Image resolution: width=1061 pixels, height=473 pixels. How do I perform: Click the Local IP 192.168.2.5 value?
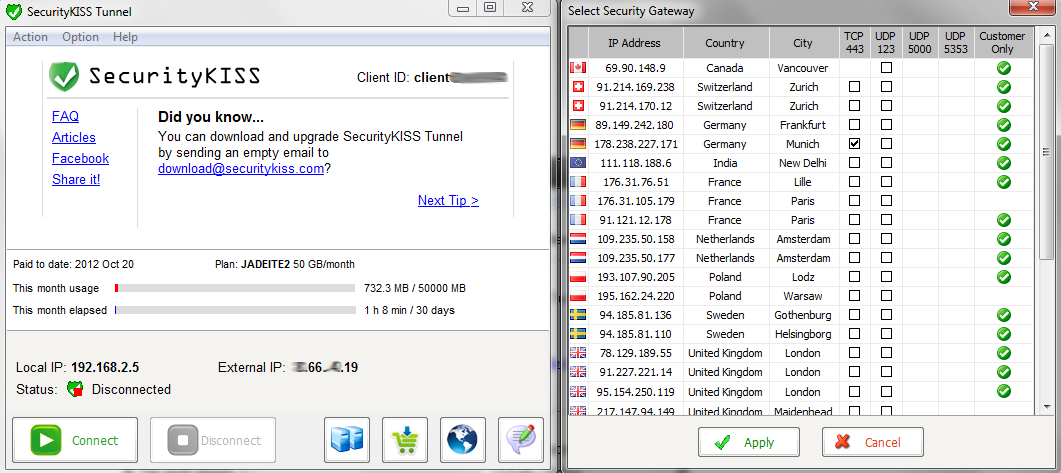click(105, 368)
